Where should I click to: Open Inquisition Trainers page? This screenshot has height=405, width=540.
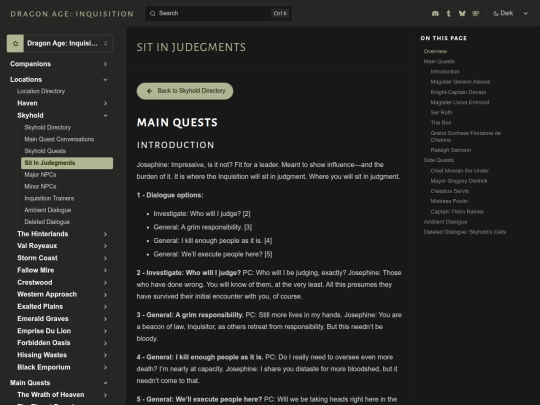49,198
